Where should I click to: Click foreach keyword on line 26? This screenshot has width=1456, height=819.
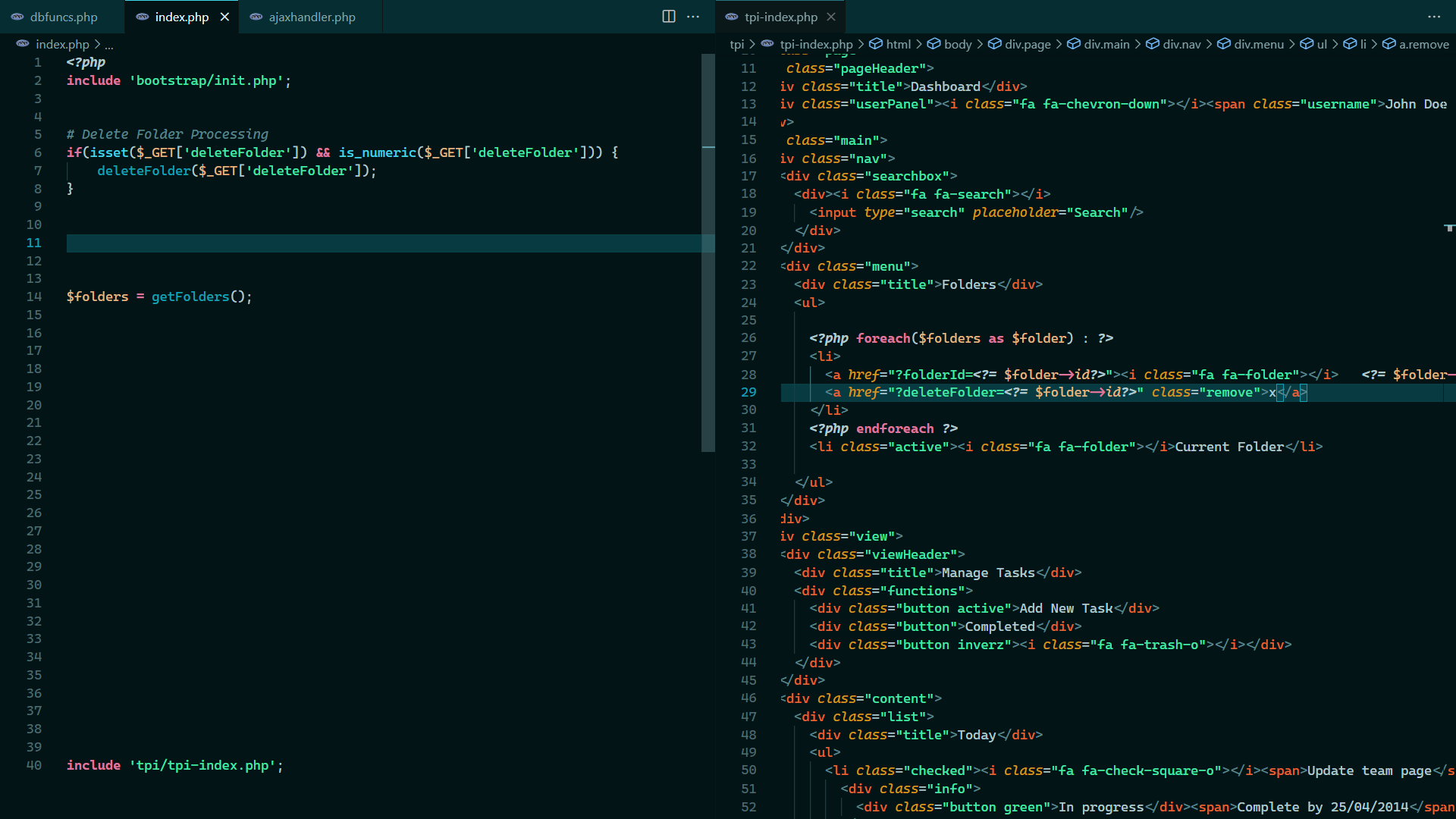click(883, 338)
